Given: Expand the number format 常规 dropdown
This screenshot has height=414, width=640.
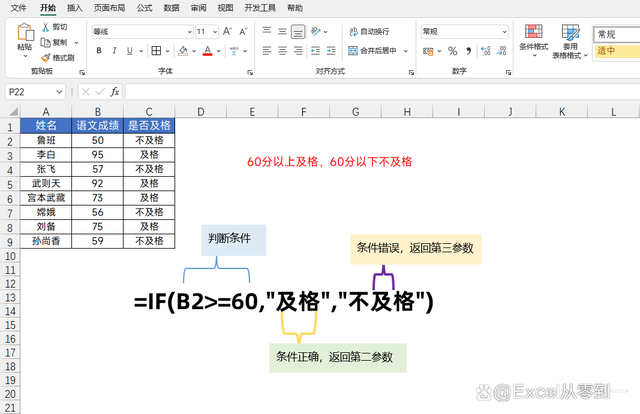Looking at the screenshot, I should [504, 31].
